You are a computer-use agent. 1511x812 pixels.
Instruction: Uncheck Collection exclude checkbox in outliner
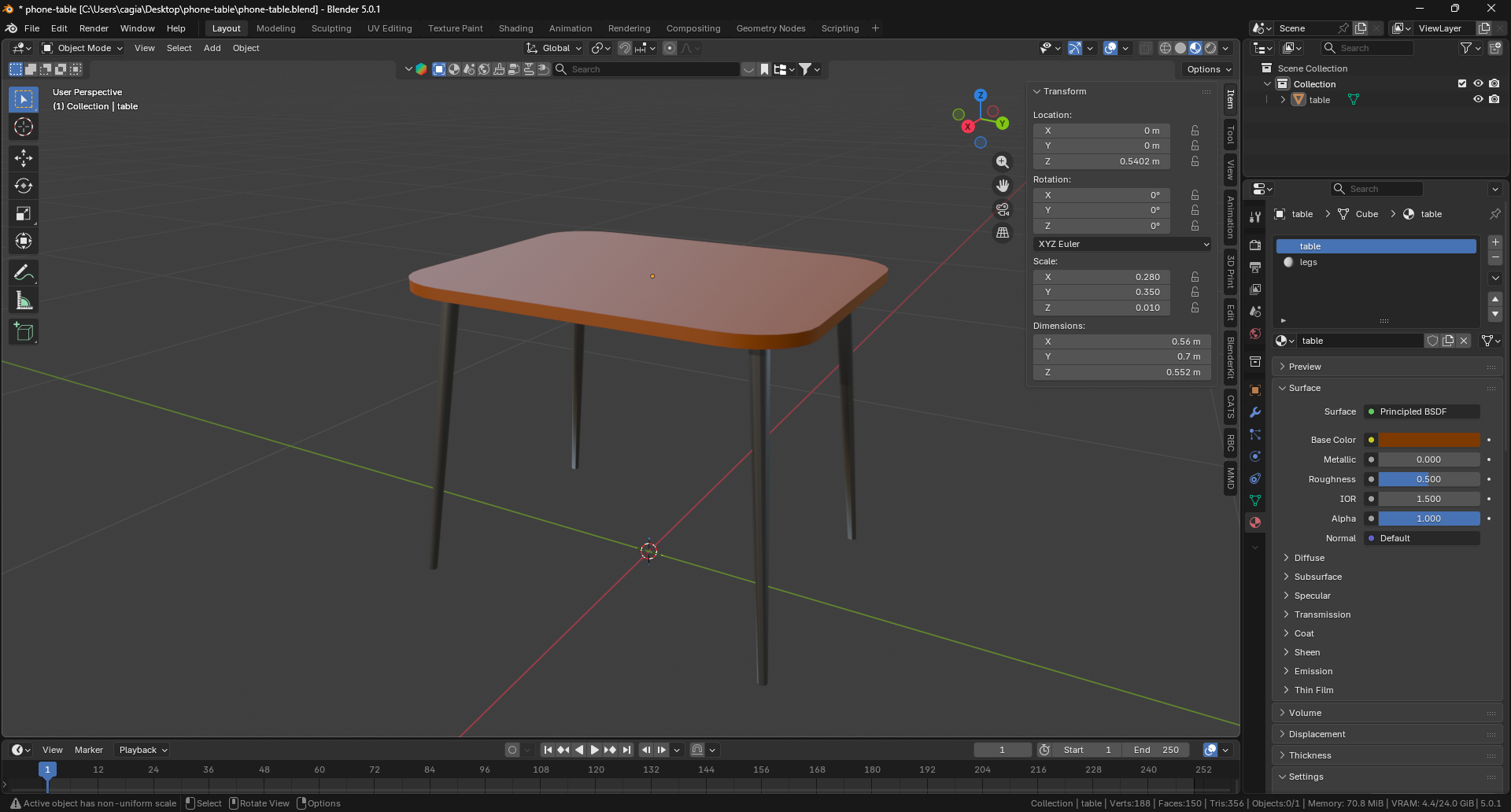point(1462,84)
